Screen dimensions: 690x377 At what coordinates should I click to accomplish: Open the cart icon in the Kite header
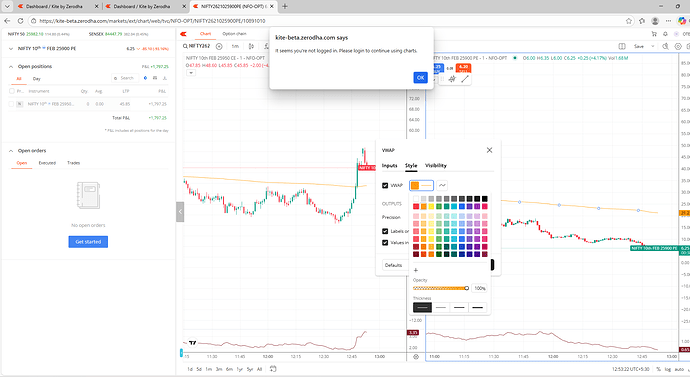click(654, 34)
